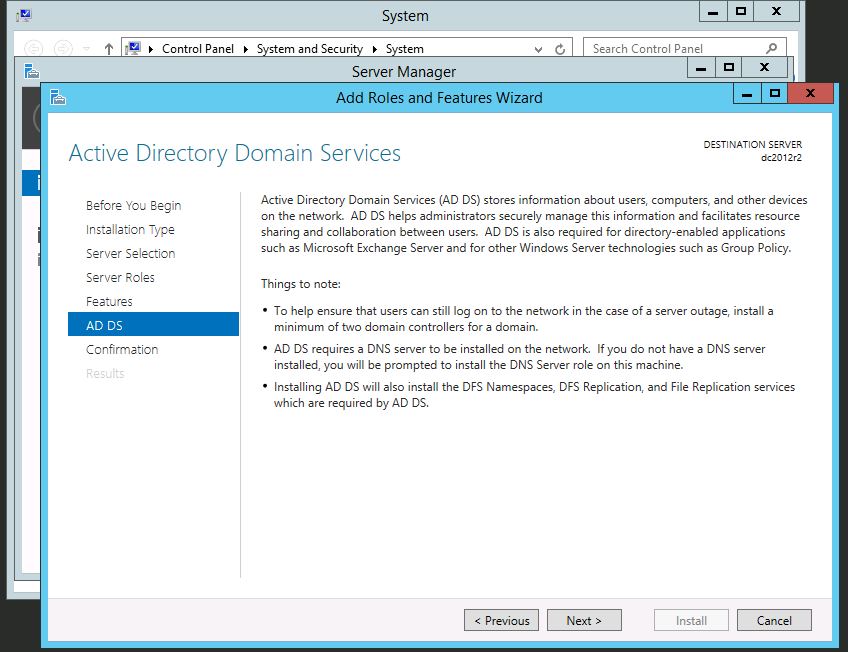
Task: Maximize the Add Roles and Features Wizard
Action: point(774,94)
